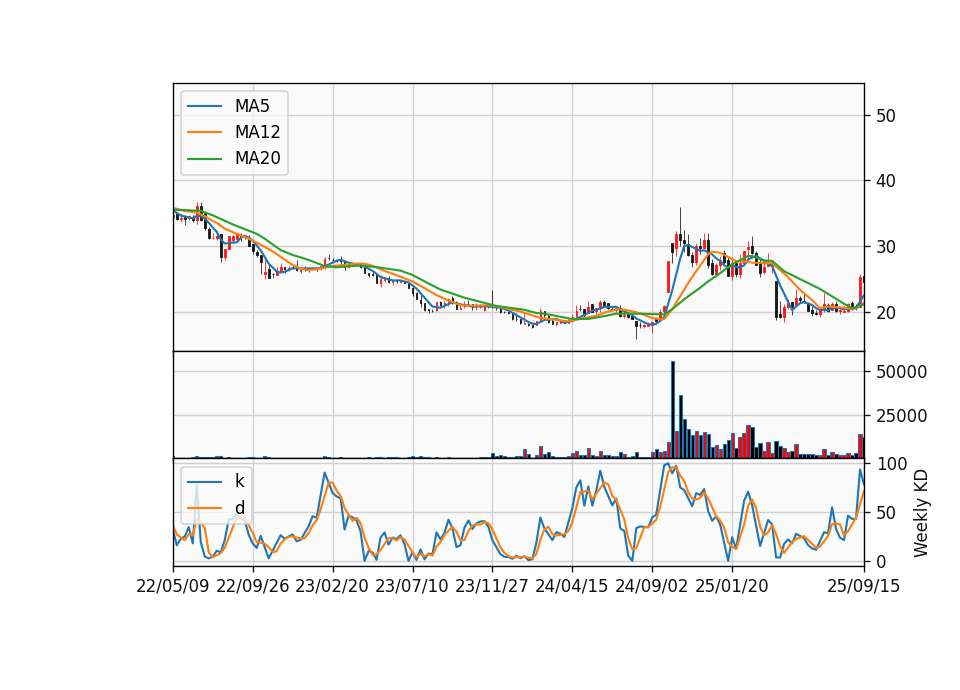Image resolution: width=960 pixels, height=690 pixels.
Task: Click the 22/09/26 date axis label
Action: 253,586
